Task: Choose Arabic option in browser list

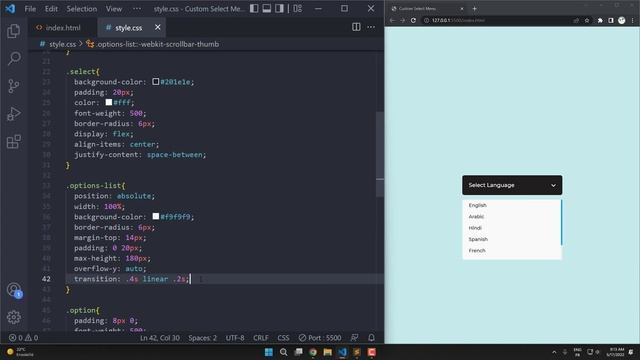Action: coord(476,217)
